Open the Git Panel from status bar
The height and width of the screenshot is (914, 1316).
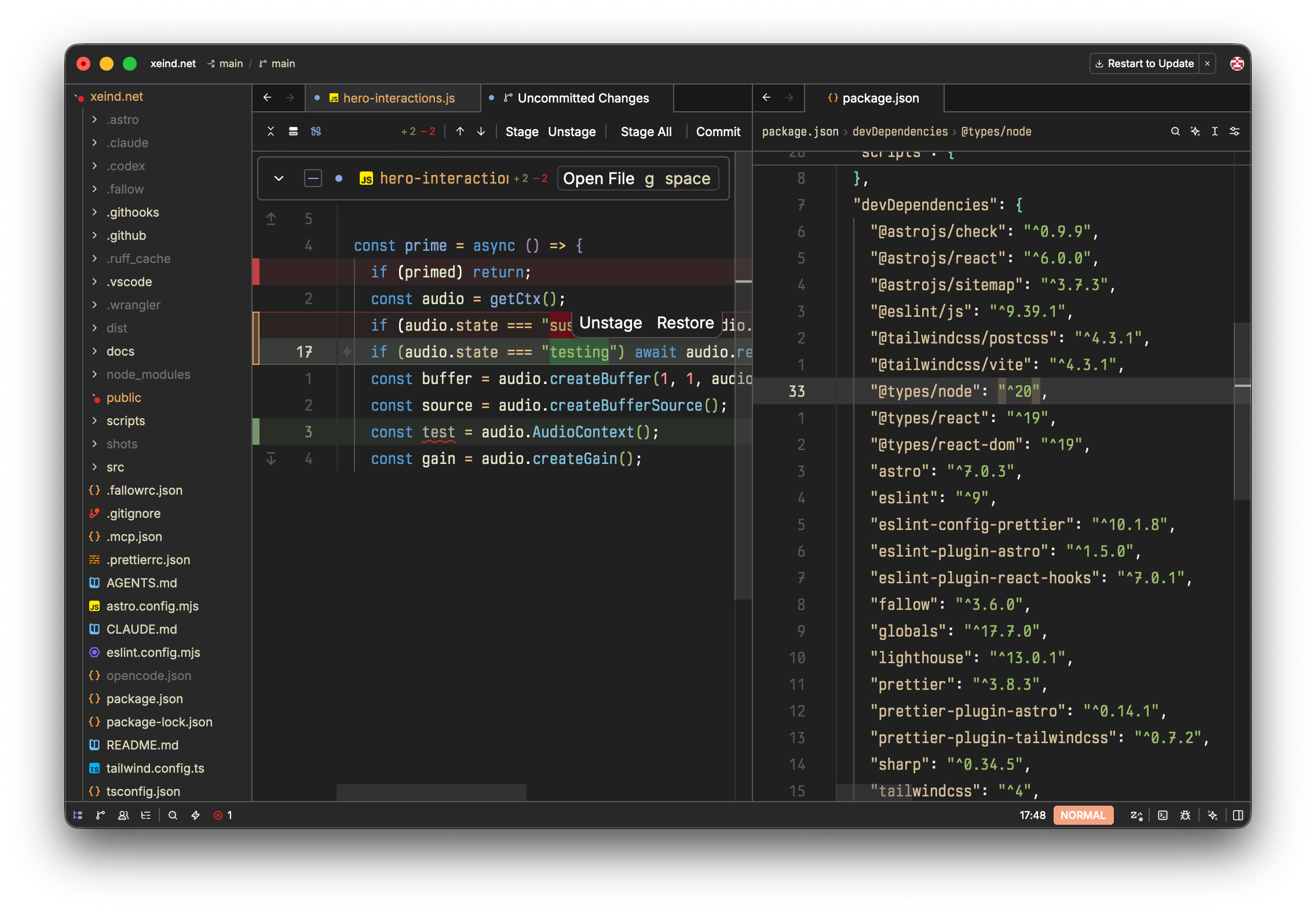[100, 815]
